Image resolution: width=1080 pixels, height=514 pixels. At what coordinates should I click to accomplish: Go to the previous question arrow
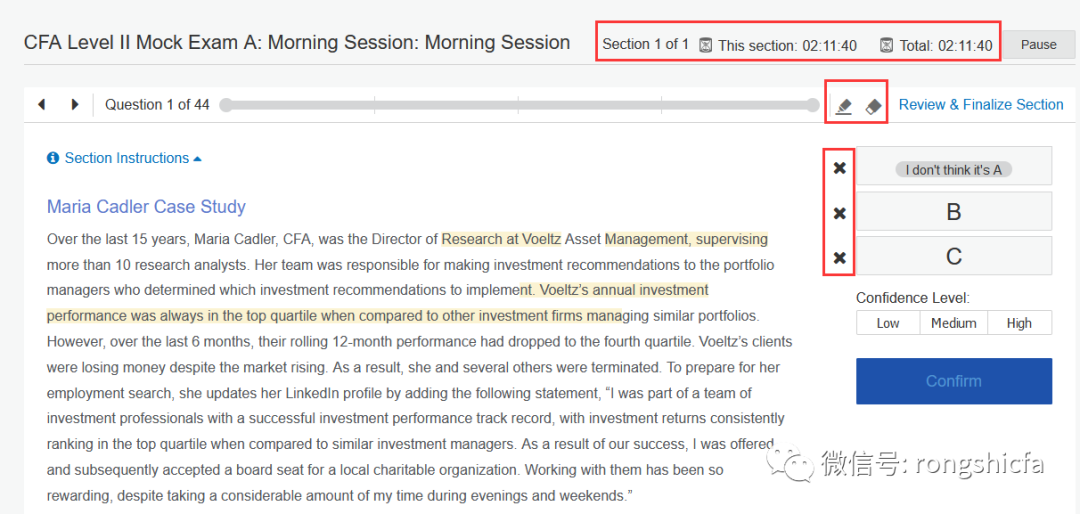pos(41,104)
